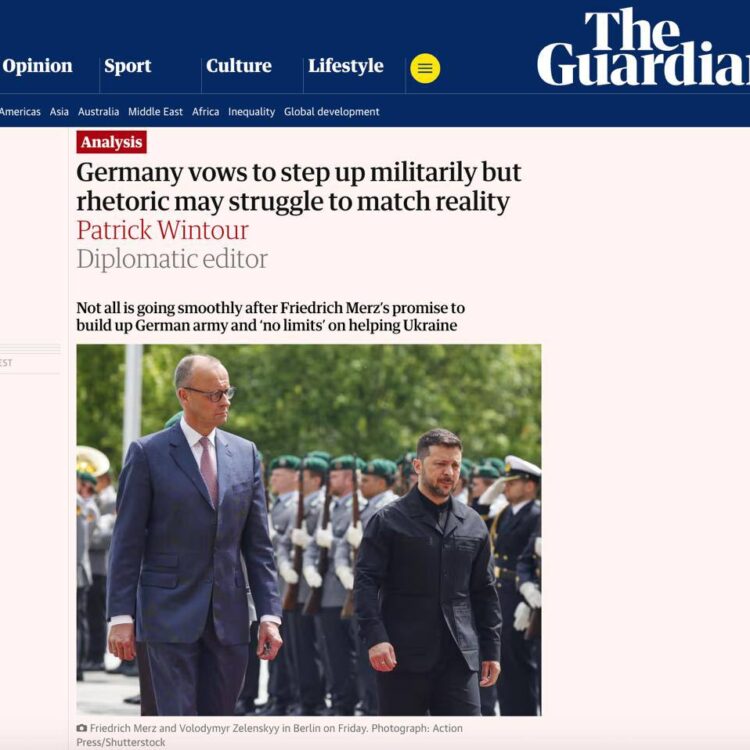750x750 pixels.
Task: Open the yellow hamburger menu button
Action: [x=425, y=68]
